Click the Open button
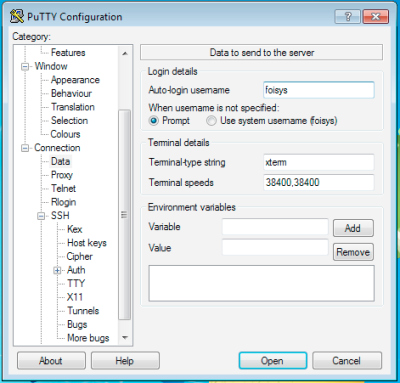 click(x=273, y=361)
